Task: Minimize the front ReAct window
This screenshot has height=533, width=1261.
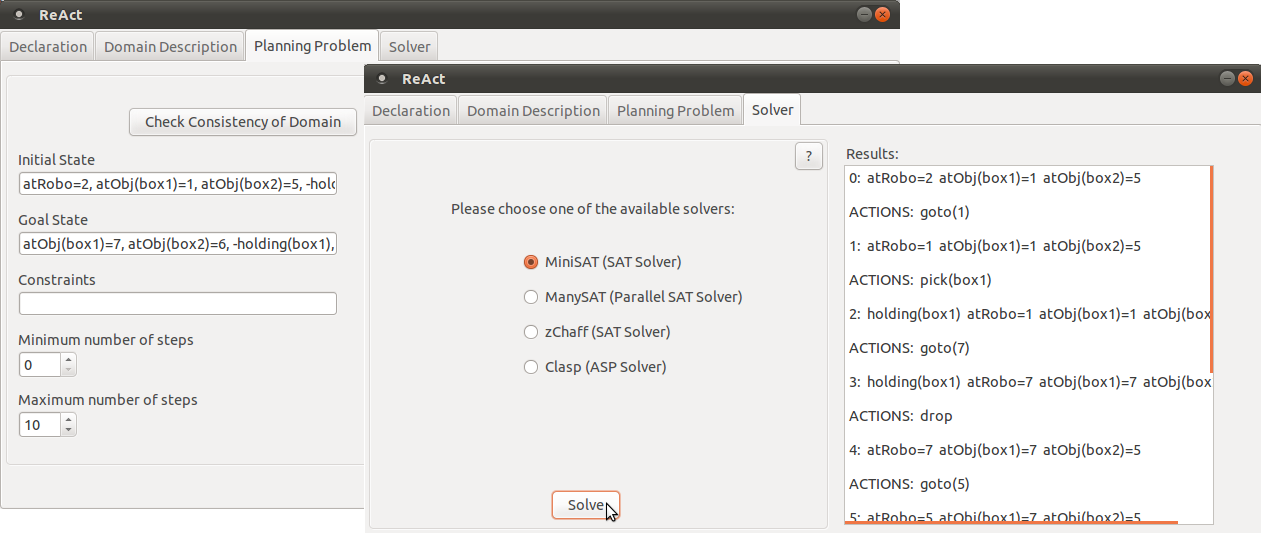Action: pos(1227,78)
